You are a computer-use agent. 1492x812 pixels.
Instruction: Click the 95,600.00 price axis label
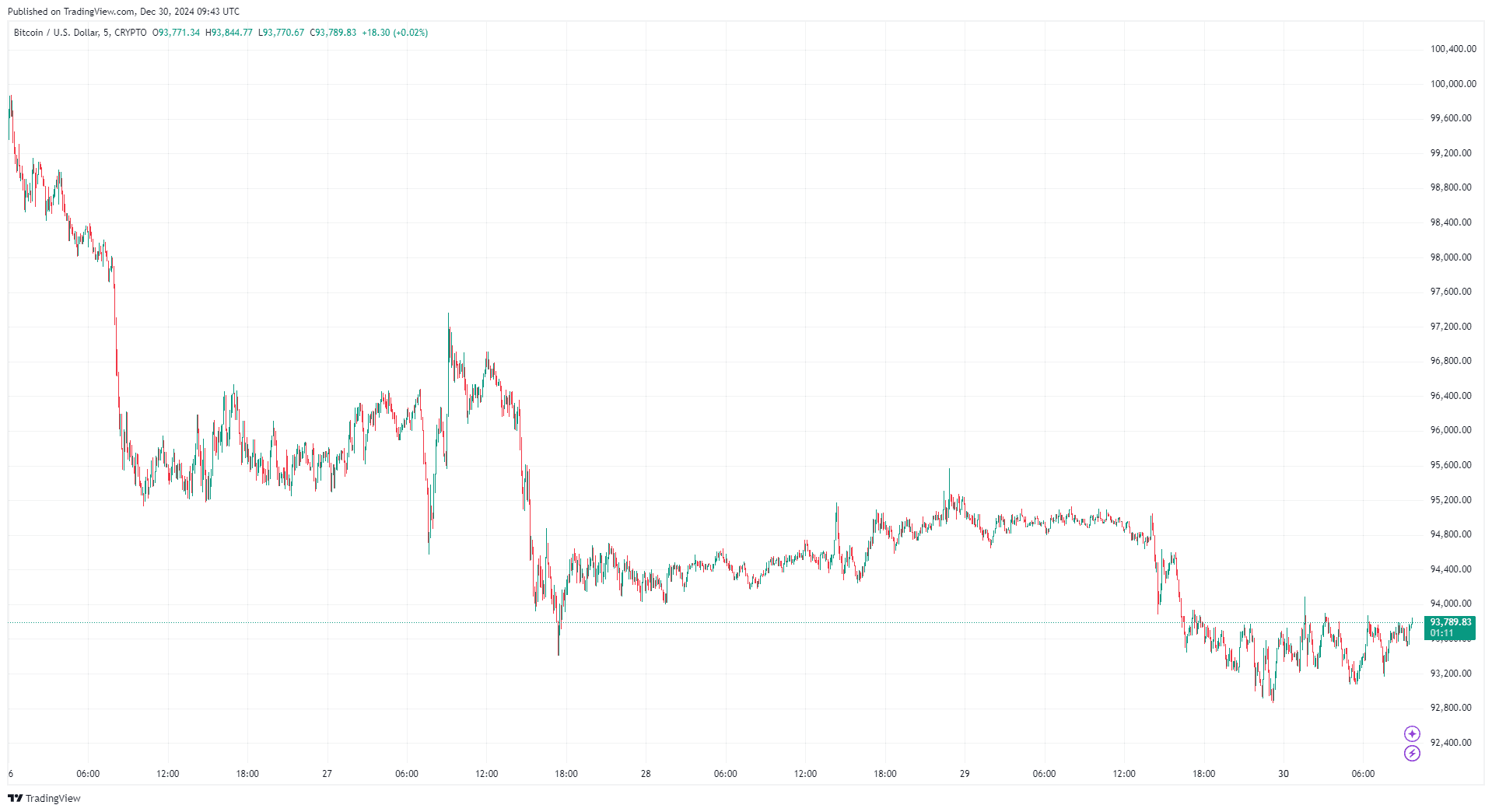(1451, 465)
